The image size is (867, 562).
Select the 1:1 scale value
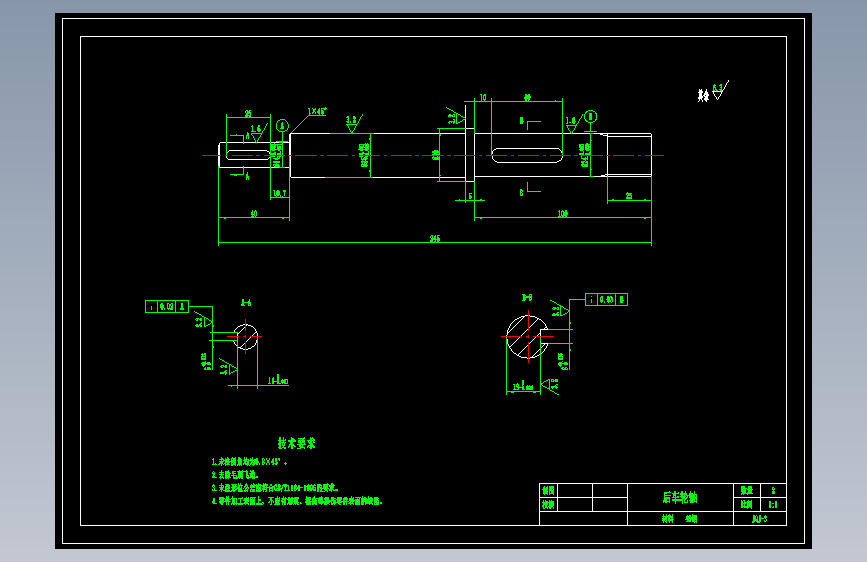click(x=773, y=504)
